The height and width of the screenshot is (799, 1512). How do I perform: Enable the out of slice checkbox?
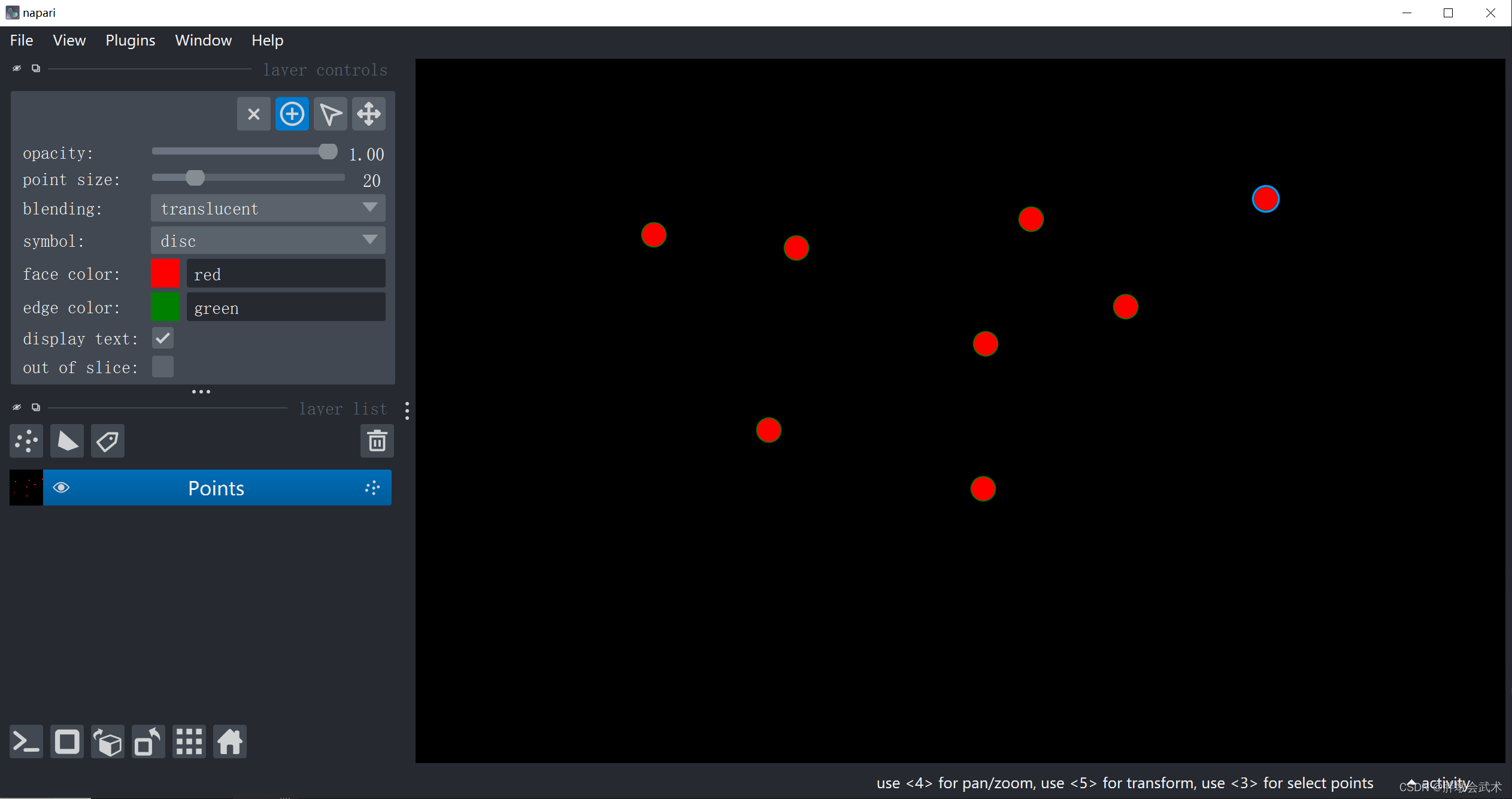click(163, 367)
